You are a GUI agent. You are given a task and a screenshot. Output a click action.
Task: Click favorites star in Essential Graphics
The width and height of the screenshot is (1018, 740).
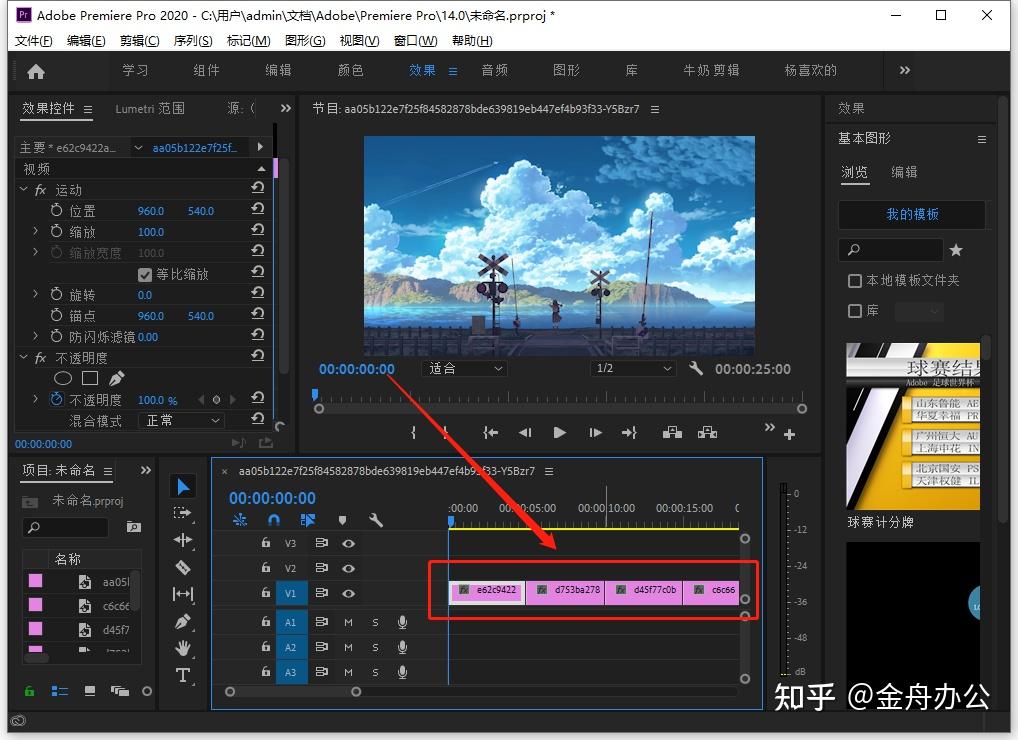(956, 250)
